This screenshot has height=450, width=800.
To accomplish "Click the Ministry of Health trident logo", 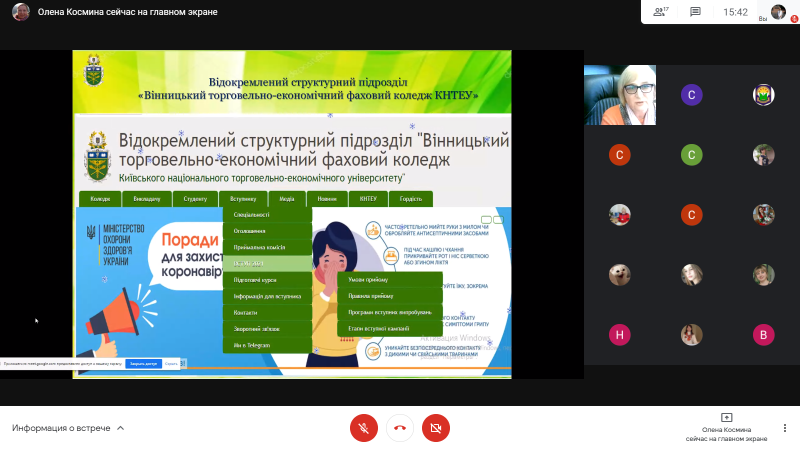I will (91, 232).
